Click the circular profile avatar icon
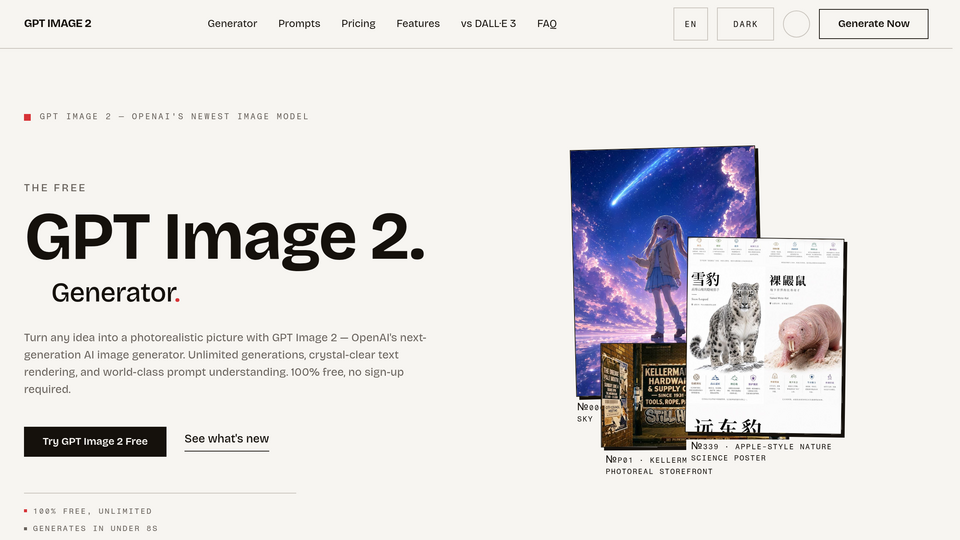The image size is (960, 540). (796, 24)
